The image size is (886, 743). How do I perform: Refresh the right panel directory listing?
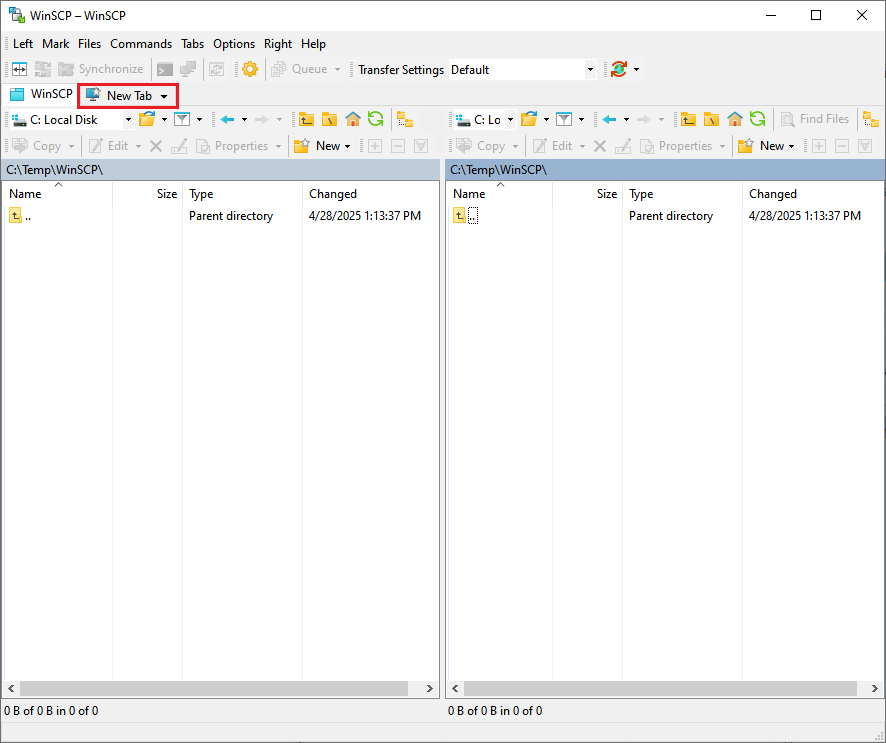758,119
